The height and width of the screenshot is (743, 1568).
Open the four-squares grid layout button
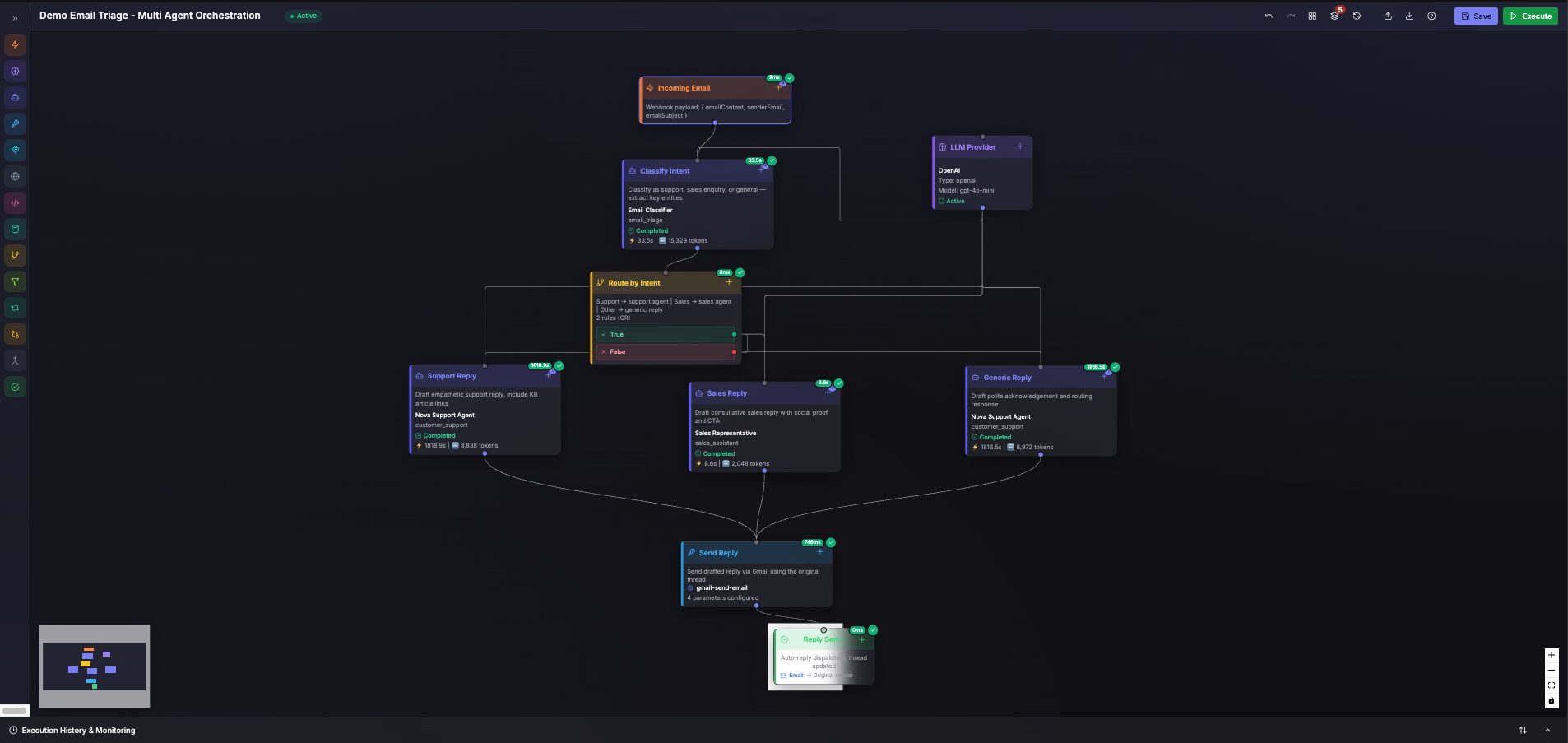click(x=1312, y=16)
